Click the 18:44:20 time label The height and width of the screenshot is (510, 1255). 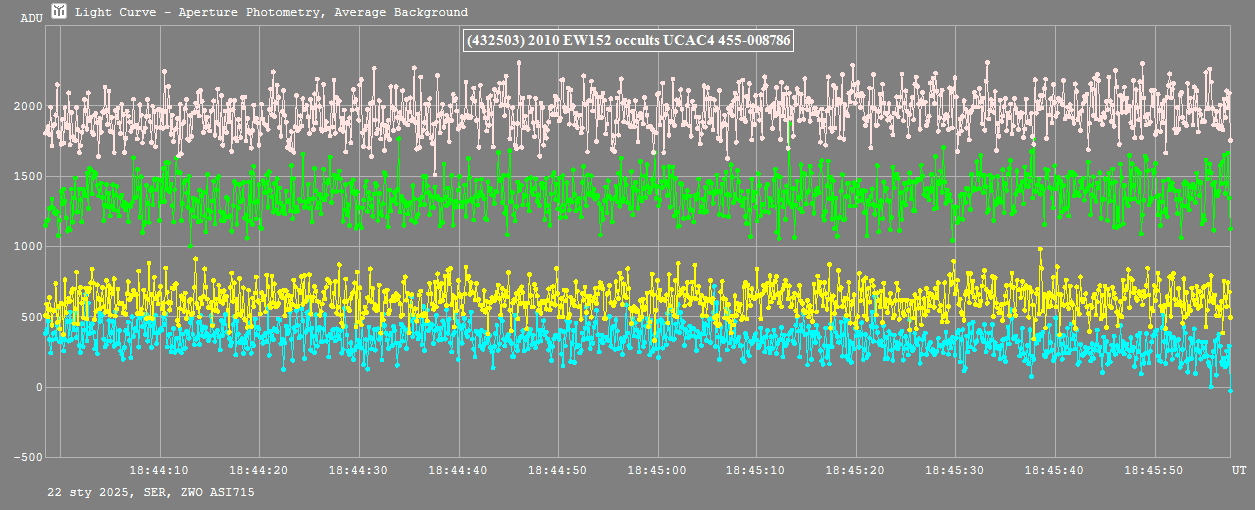point(259,469)
